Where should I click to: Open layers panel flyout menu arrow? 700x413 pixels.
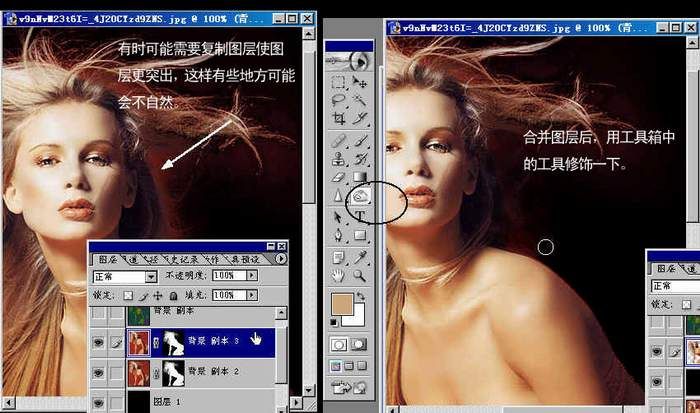pos(280,259)
